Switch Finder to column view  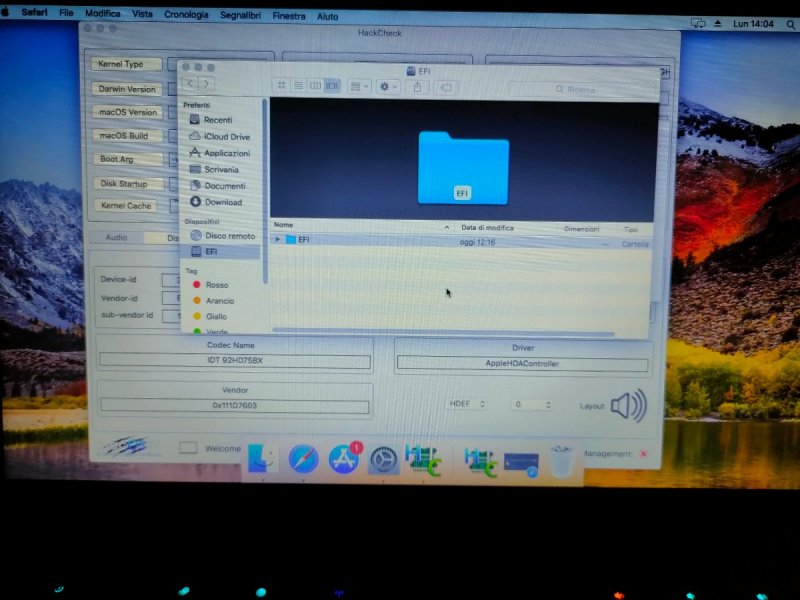pos(315,86)
